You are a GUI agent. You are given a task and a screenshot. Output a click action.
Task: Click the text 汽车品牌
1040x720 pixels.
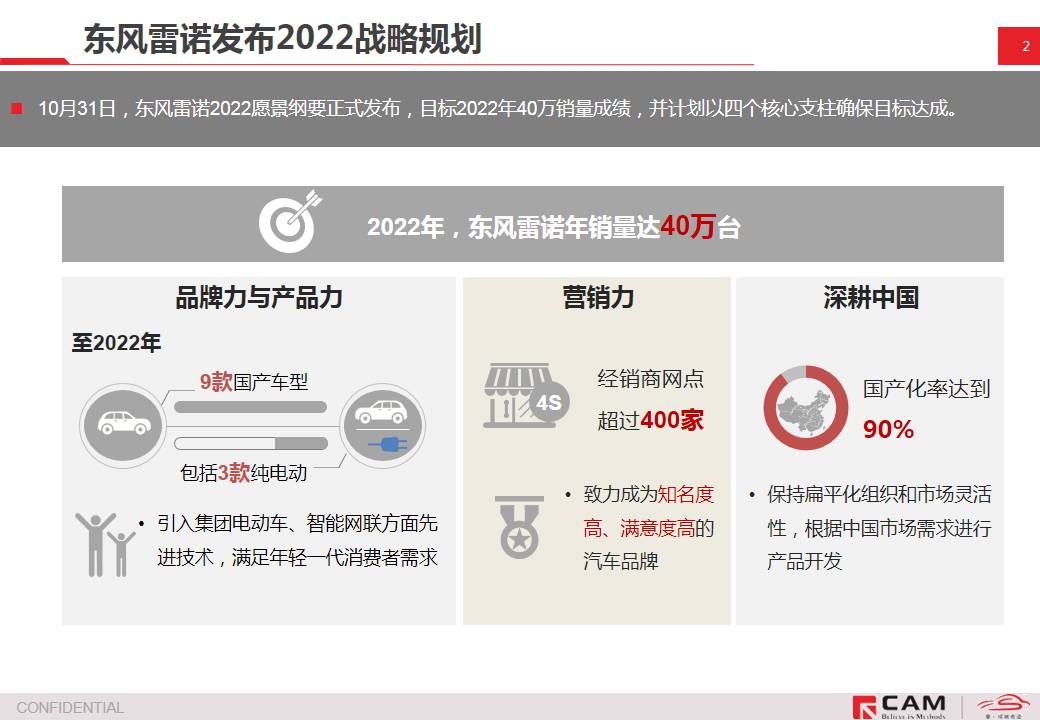[621, 562]
